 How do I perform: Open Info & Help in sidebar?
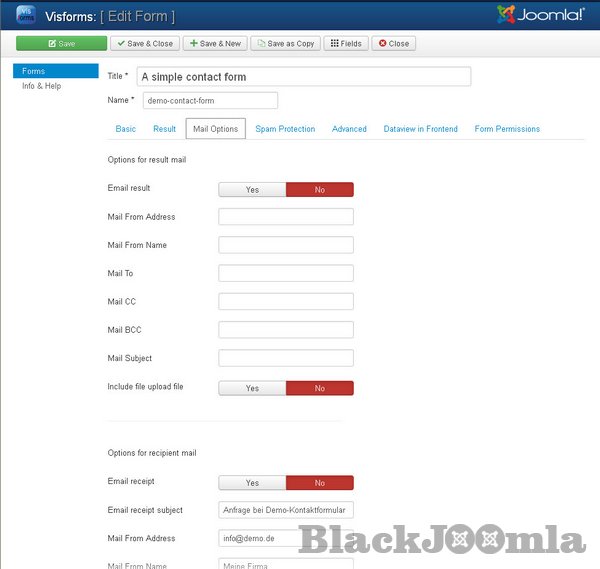42,86
